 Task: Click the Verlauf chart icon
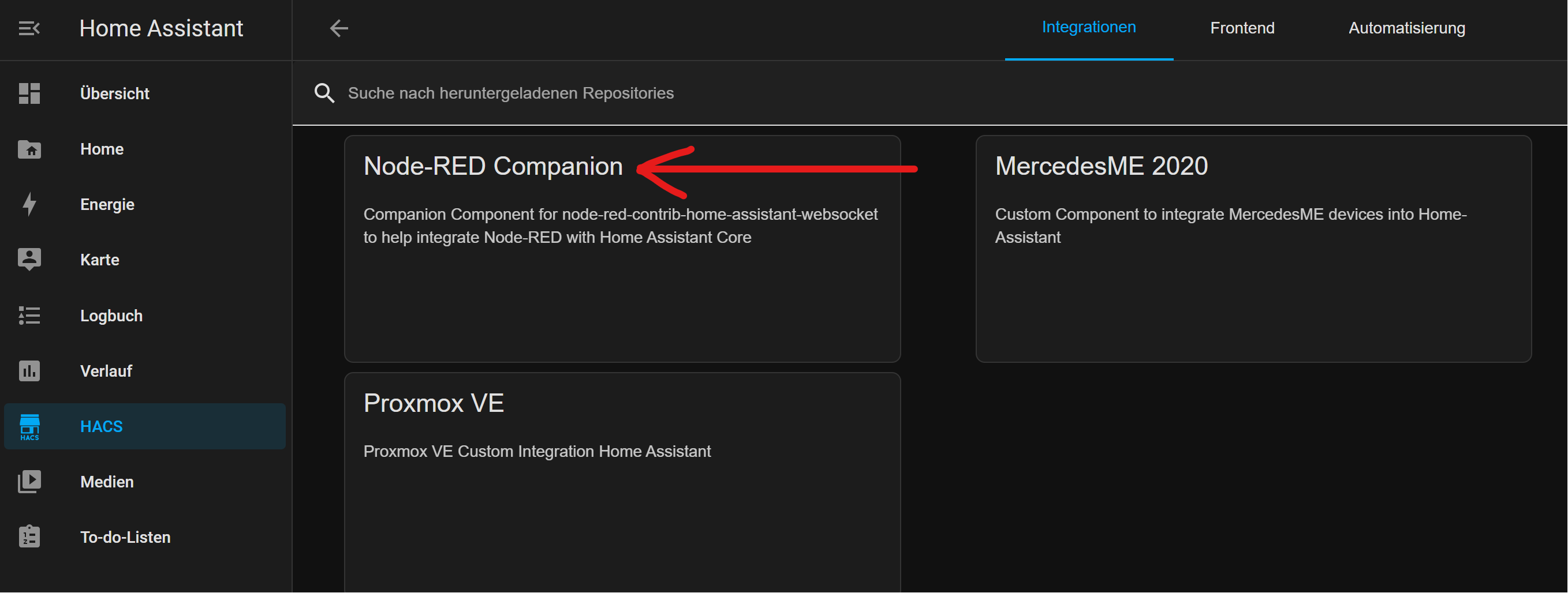coord(29,371)
